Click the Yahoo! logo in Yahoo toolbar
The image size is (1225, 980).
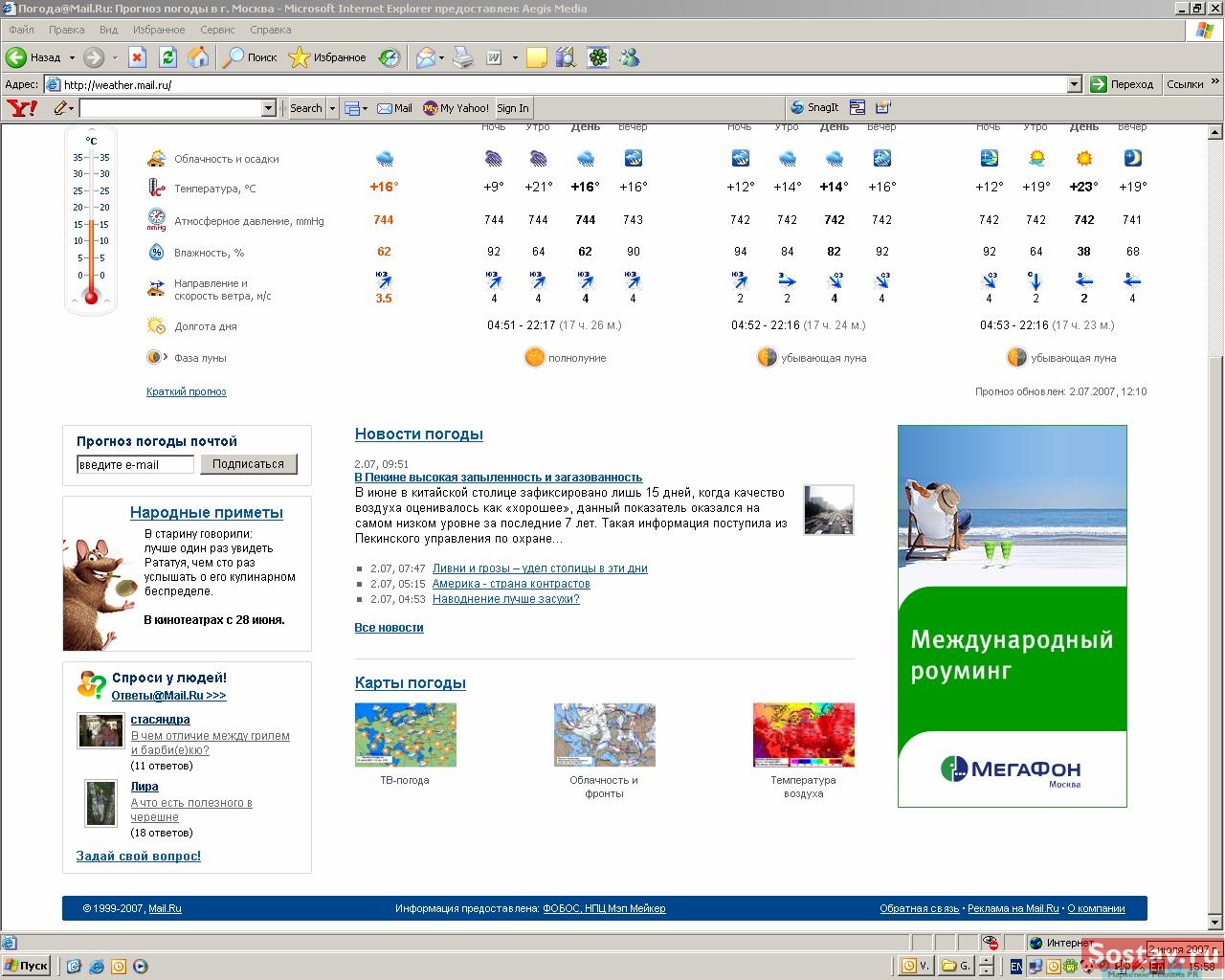22,108
